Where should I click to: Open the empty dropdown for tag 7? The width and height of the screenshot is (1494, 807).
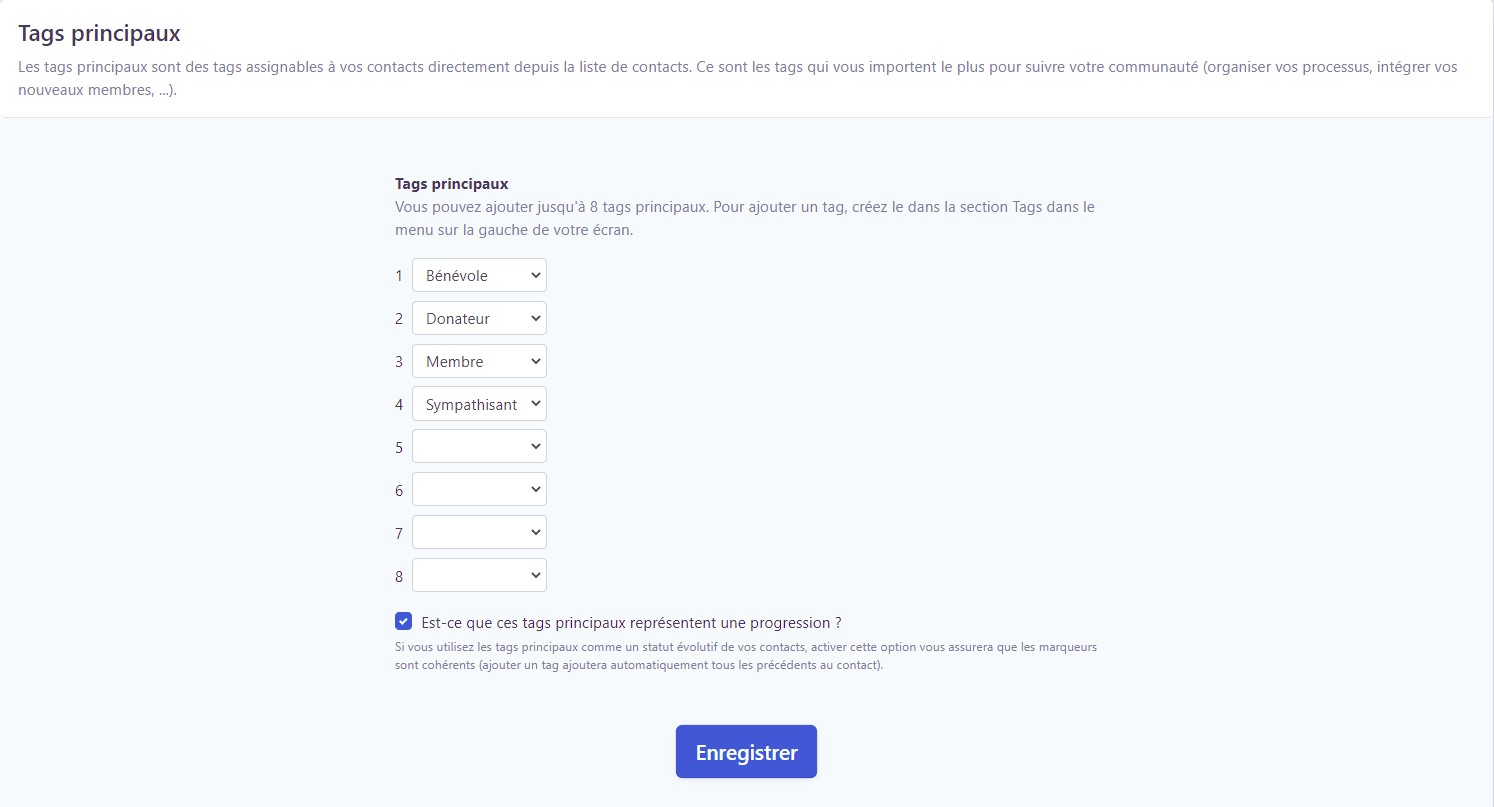pyautogui.click(x=478, y=532)
